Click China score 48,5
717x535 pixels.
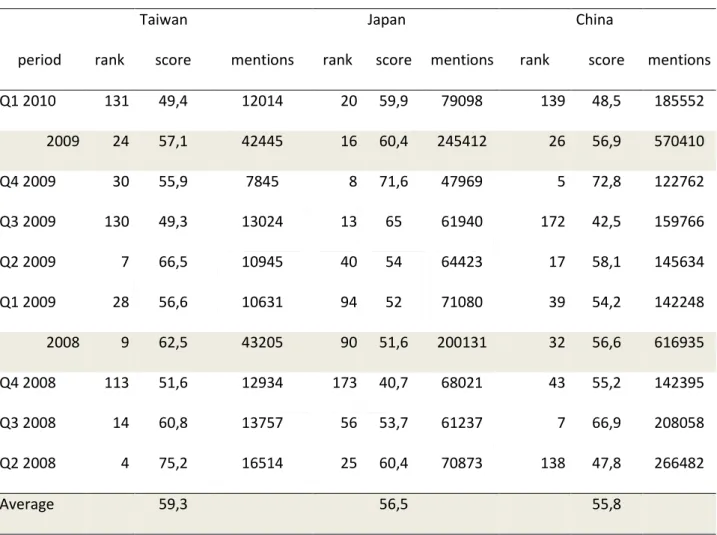click(x=606, y=101)
